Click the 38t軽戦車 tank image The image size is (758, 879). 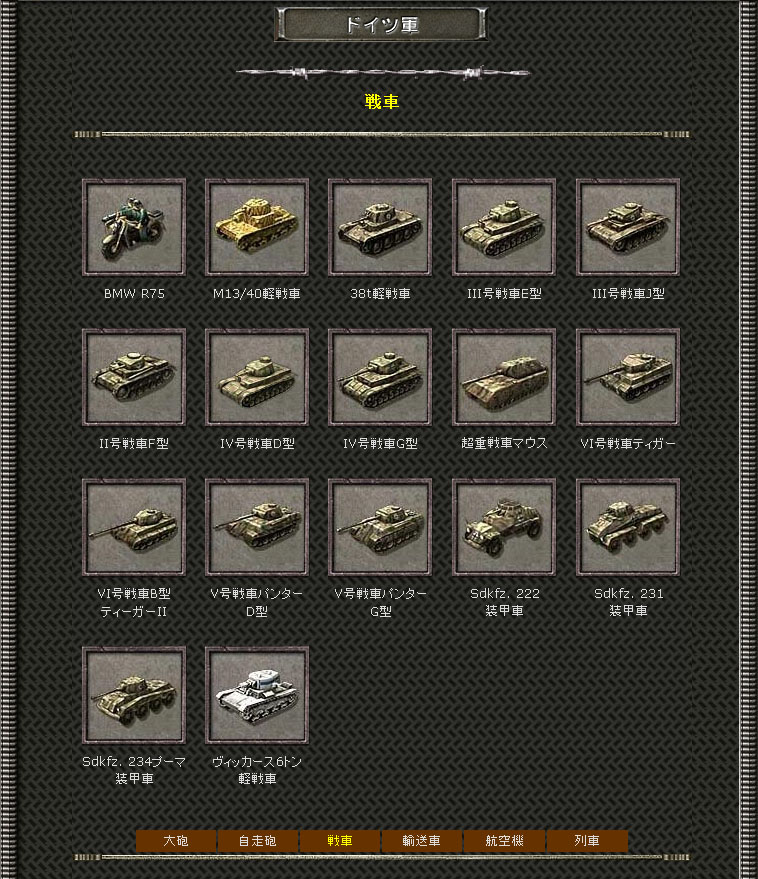point(380,227)
